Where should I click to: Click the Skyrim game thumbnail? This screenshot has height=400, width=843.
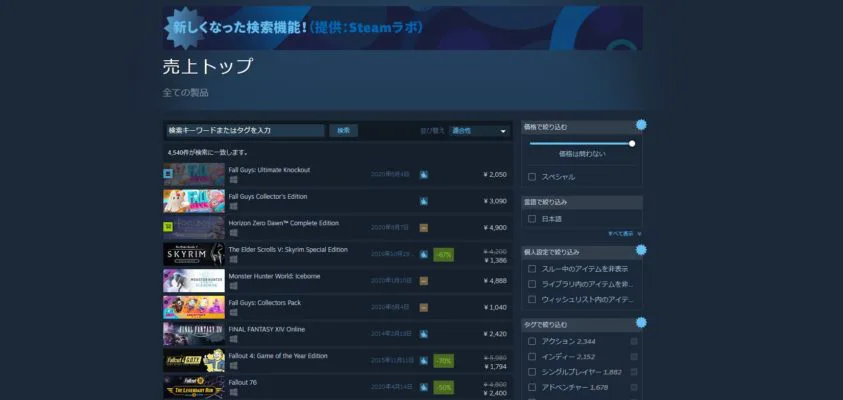194,254
